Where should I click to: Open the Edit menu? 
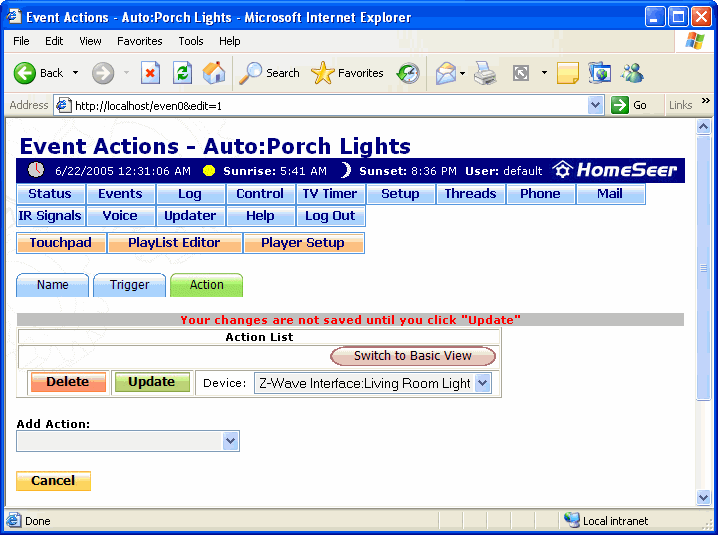click(54, 41)
